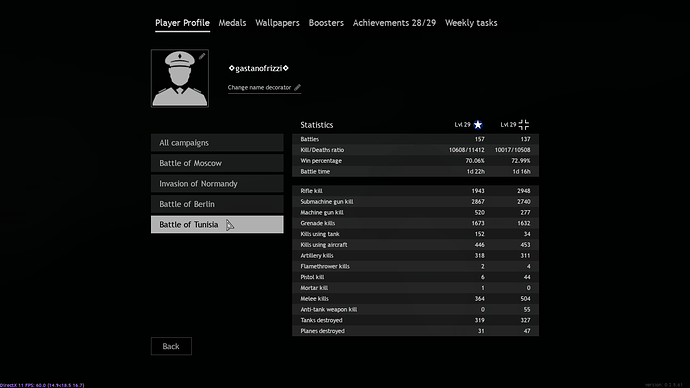This screenshot has height=388, width=690.
Task: Switch to the Player Profile tab
Action: (182, 23)
